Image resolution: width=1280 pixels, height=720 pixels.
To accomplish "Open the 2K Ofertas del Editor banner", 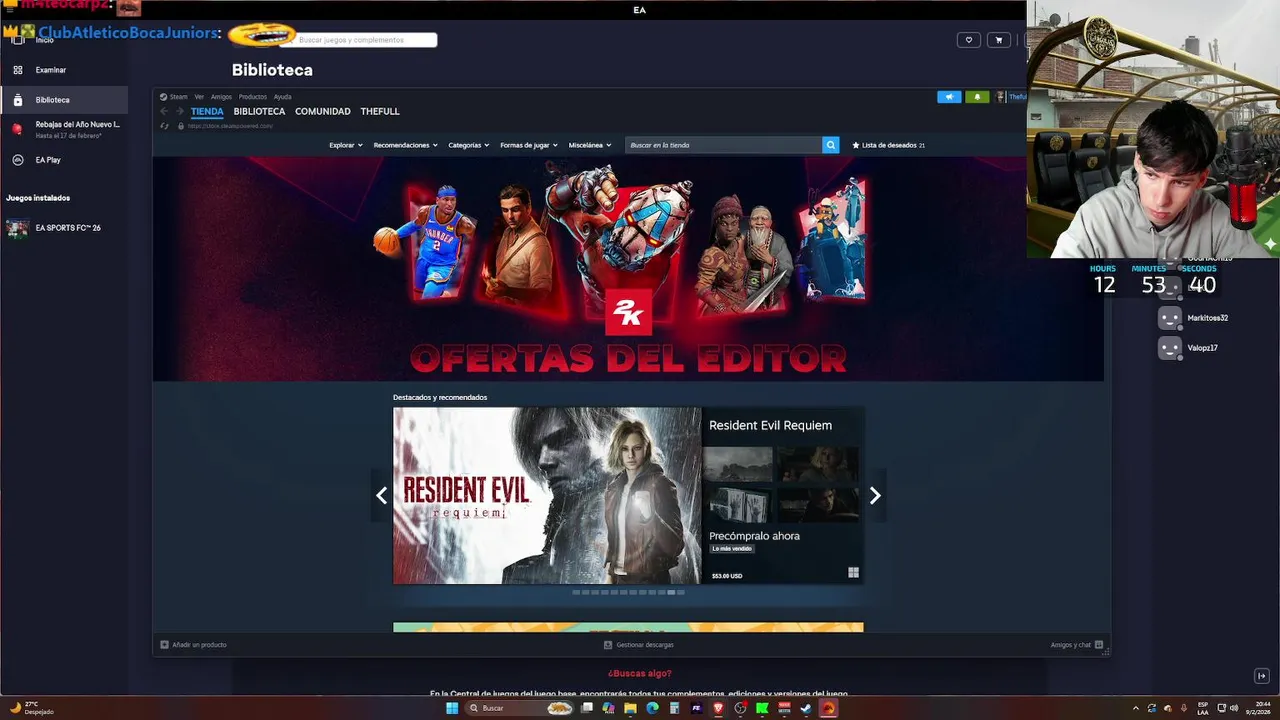I will (x=628, y=268).
